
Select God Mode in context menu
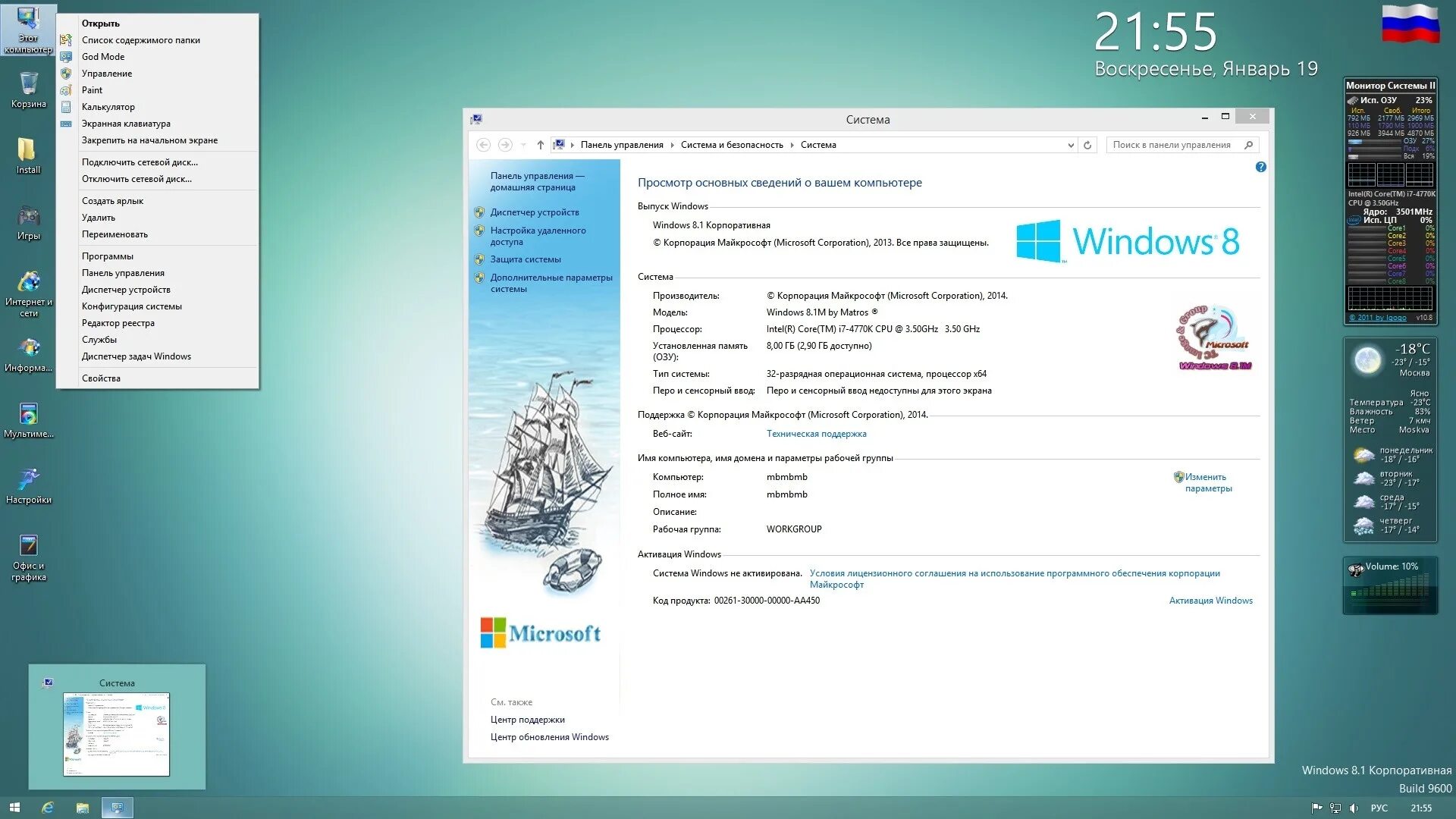pyautogui.click(x=158, y=57)
